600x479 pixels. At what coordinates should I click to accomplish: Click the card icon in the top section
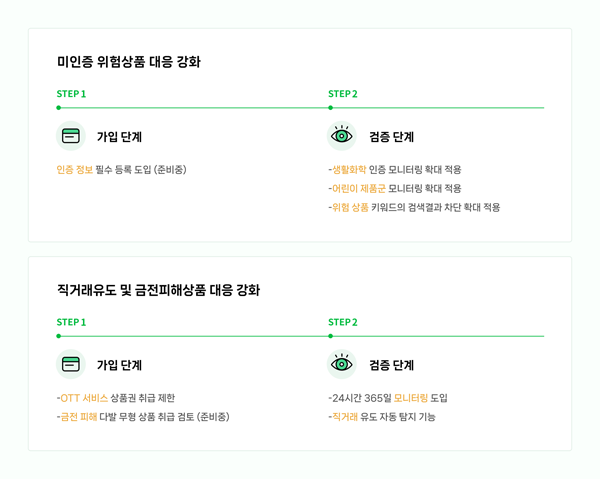71,136
